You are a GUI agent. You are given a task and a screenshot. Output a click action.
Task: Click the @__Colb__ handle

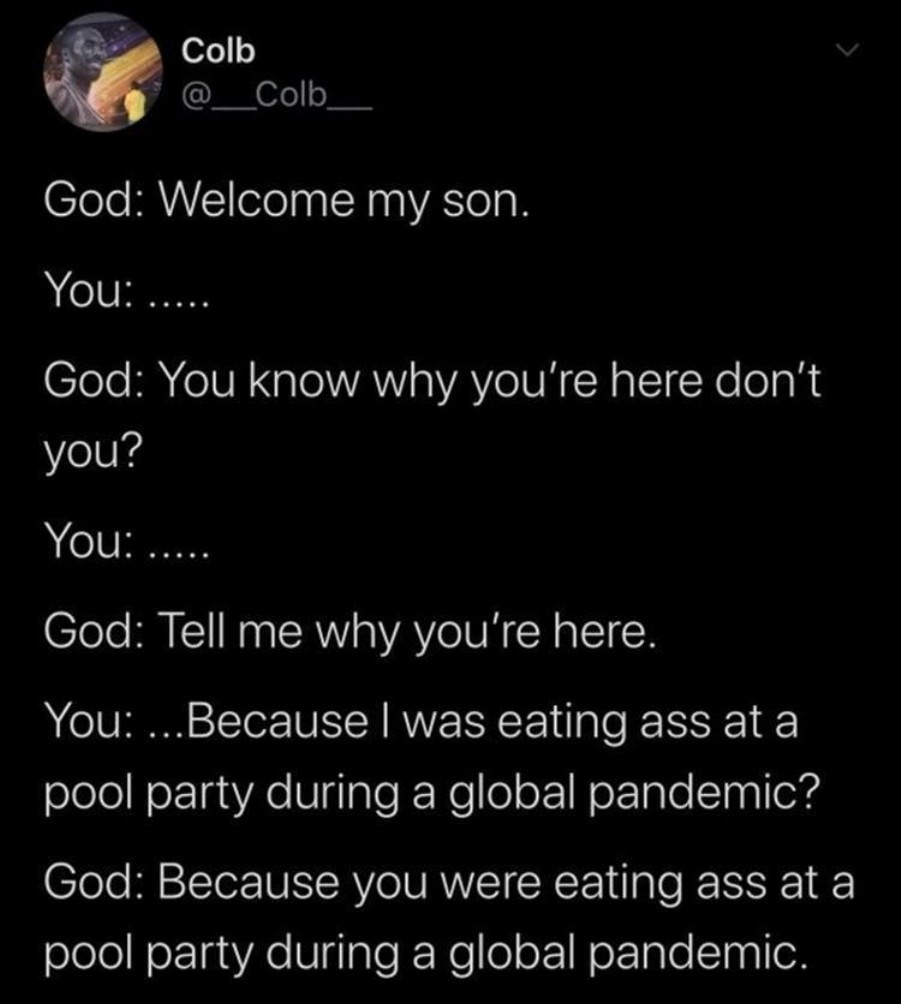pyautogui.click(x=277, y=96)
